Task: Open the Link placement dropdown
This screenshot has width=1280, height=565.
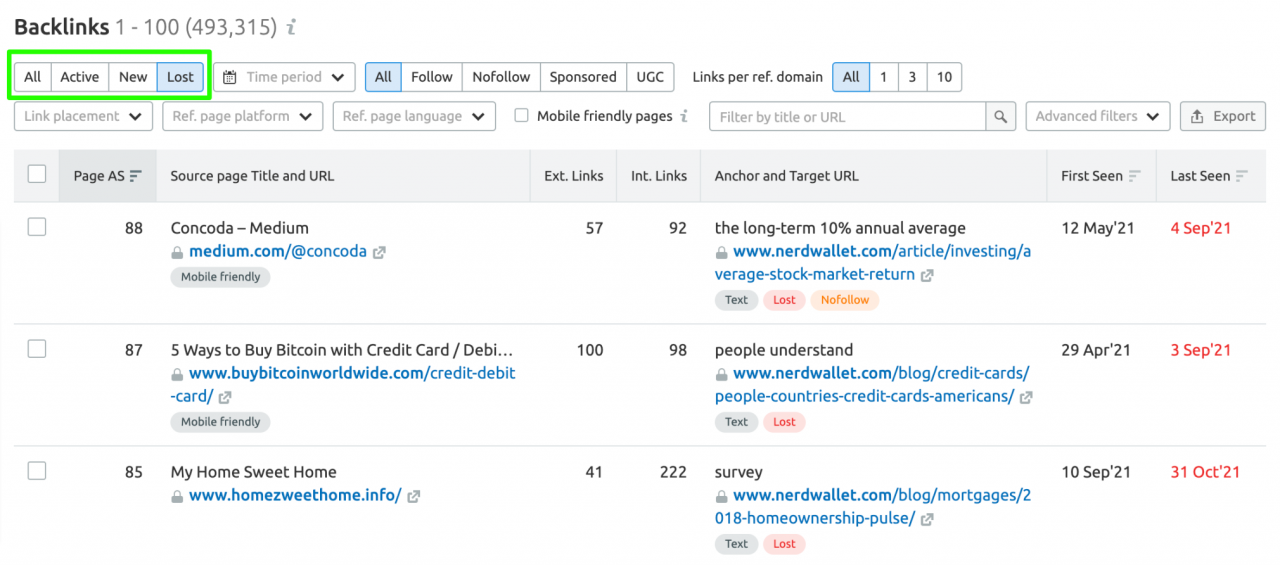Action: point(83,117)
